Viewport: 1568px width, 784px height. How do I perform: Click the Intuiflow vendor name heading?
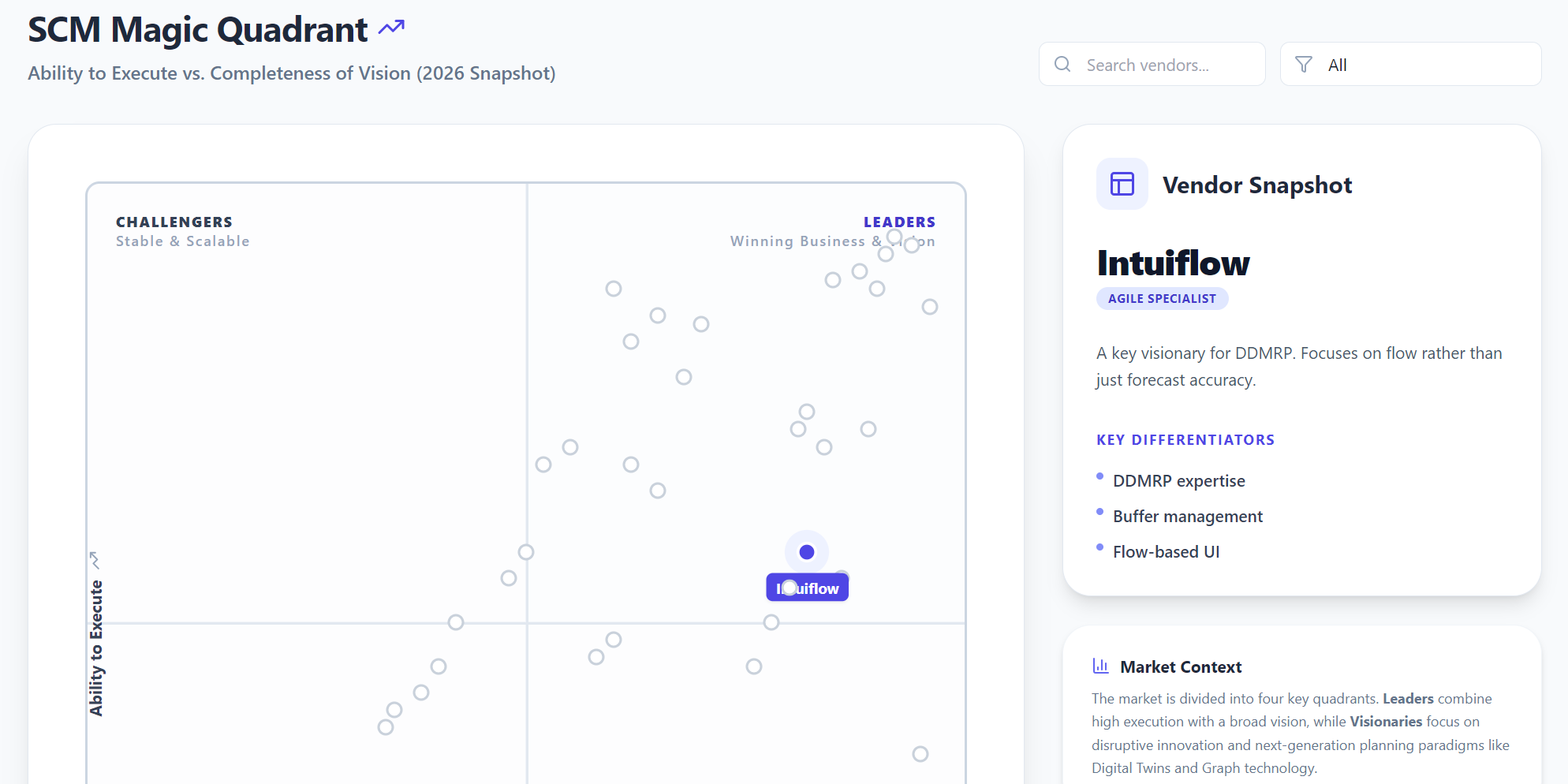pos(1173,263)
